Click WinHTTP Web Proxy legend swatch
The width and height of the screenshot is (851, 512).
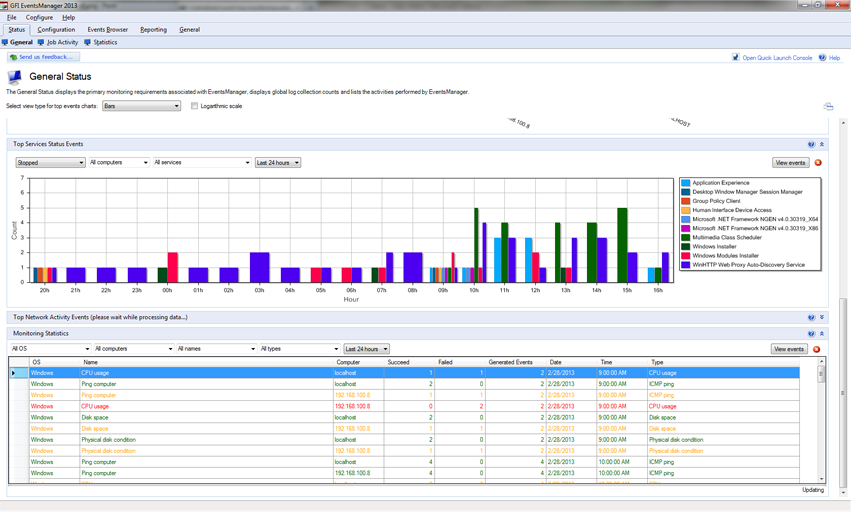pos(685,265)
